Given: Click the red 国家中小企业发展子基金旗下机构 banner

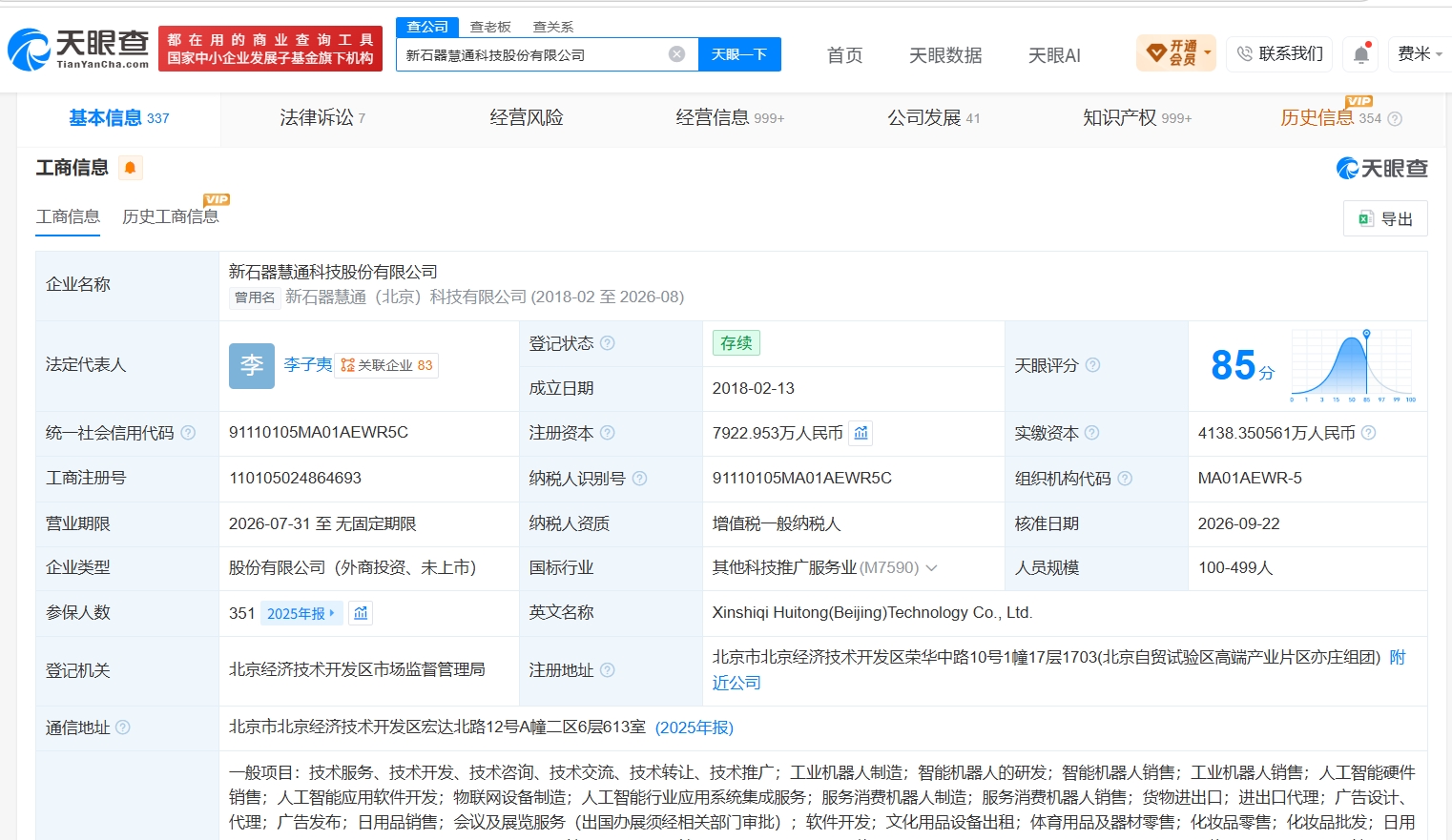Looking at the screenshot, I should point(270,49).
